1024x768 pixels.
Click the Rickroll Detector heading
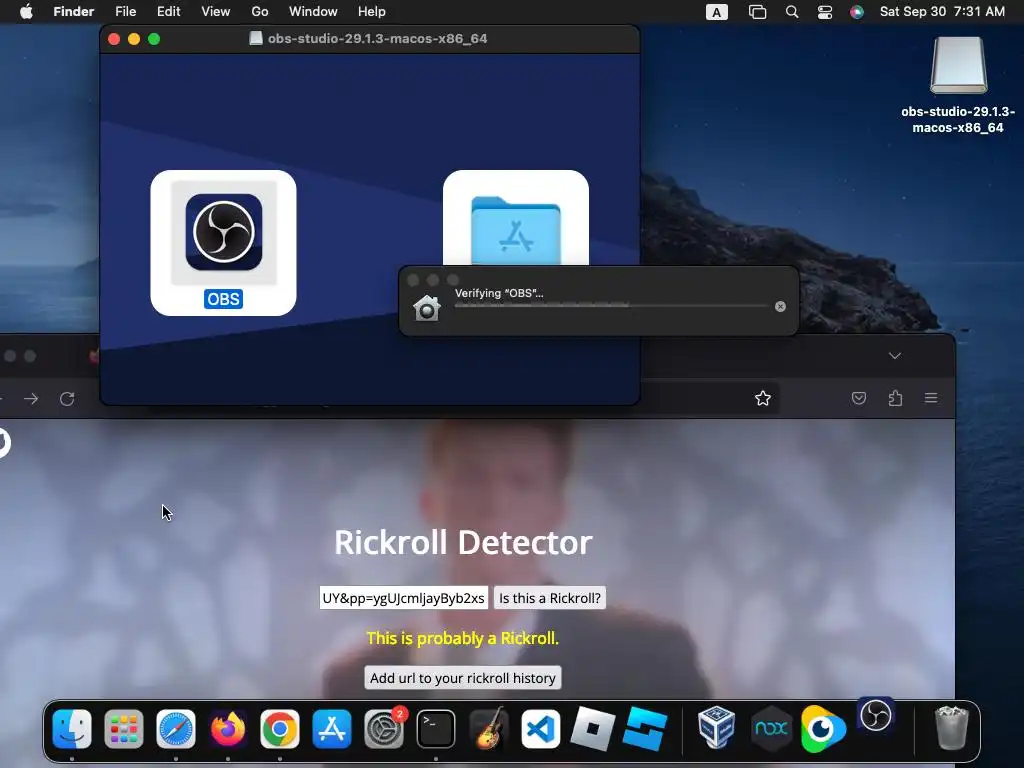(x=463, y=542)
